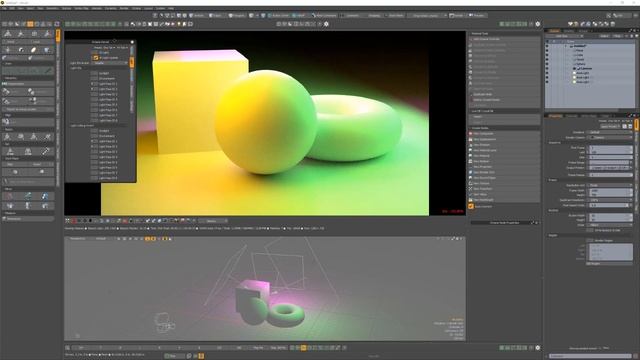Activate Polygons selection mode button
This screenshot has height=360, width=640.
pyautogui.click(x=237, y=16)
